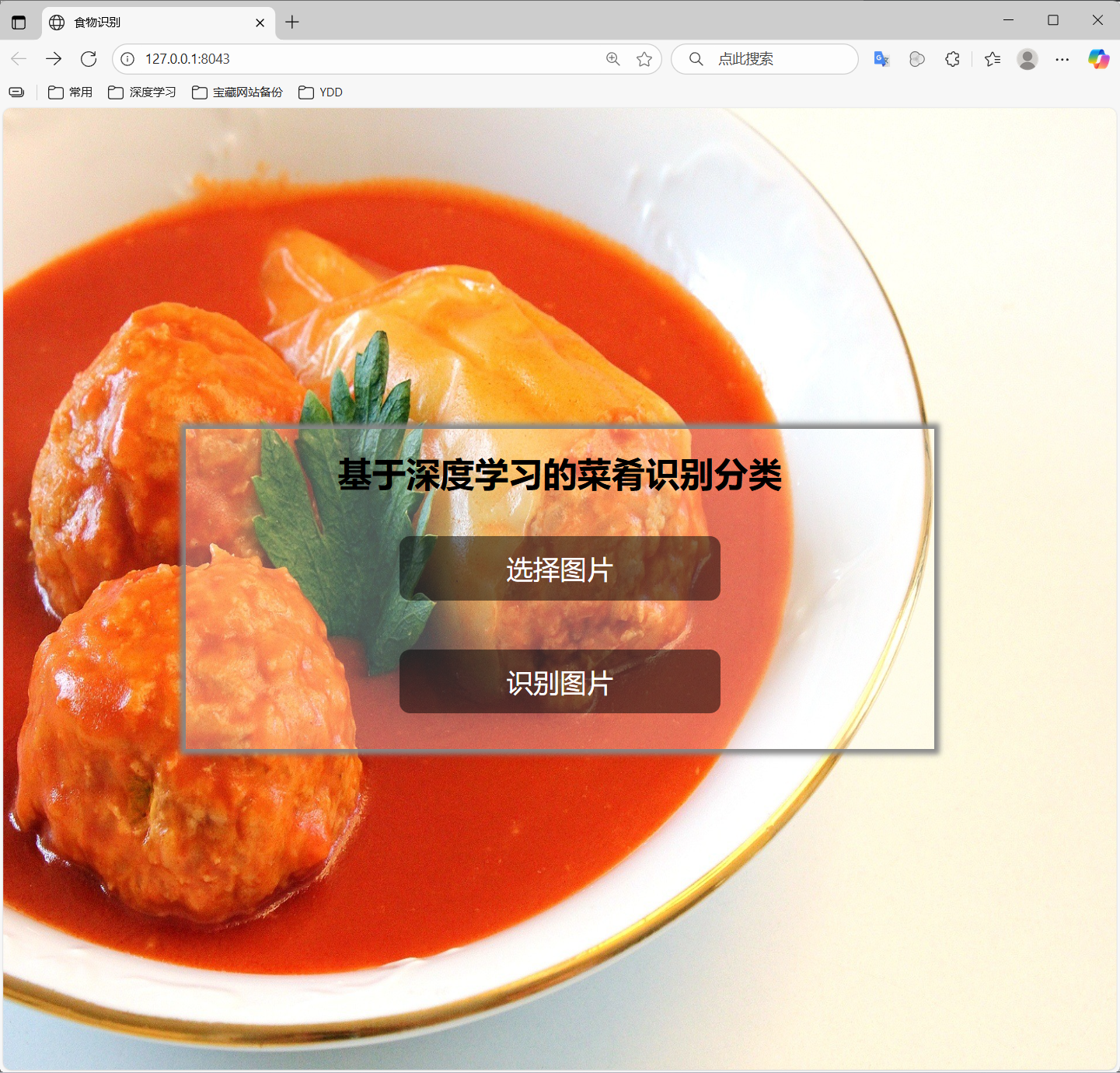Open the grey circular extension icon
The height and width of the screenshot is (1073, 1120).
point(917,59)
